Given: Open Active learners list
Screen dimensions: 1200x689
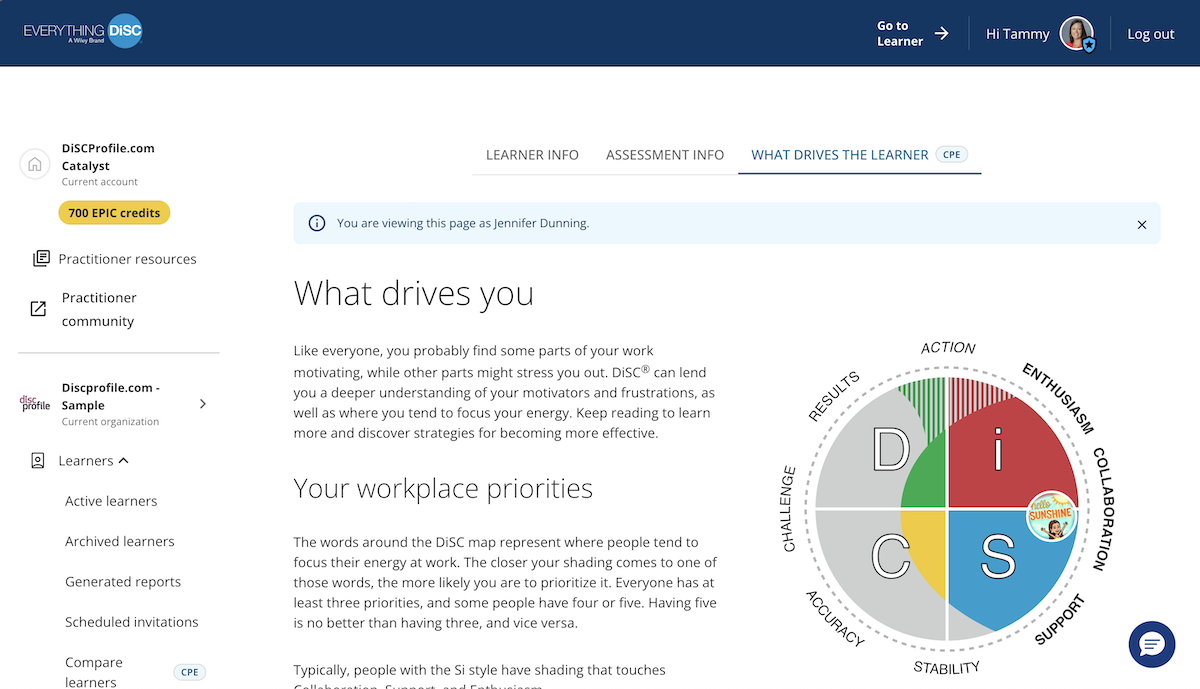Looking at the screenshot, I should point(111,501).
